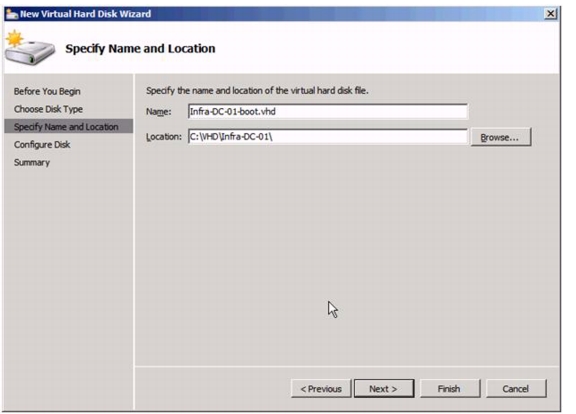Click the hard disk drive icon
Image resolution: width=576 pixels, height=414 pixels.
30,48
